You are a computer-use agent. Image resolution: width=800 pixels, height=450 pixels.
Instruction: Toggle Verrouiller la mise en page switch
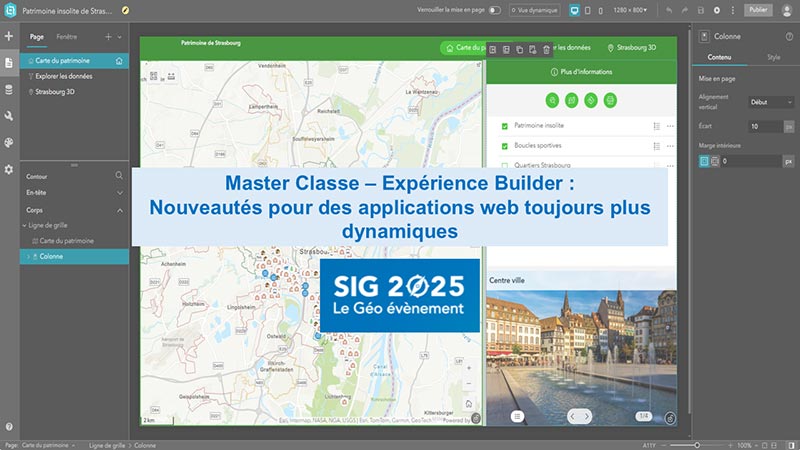pyautogui.click(x=494, y=10)
